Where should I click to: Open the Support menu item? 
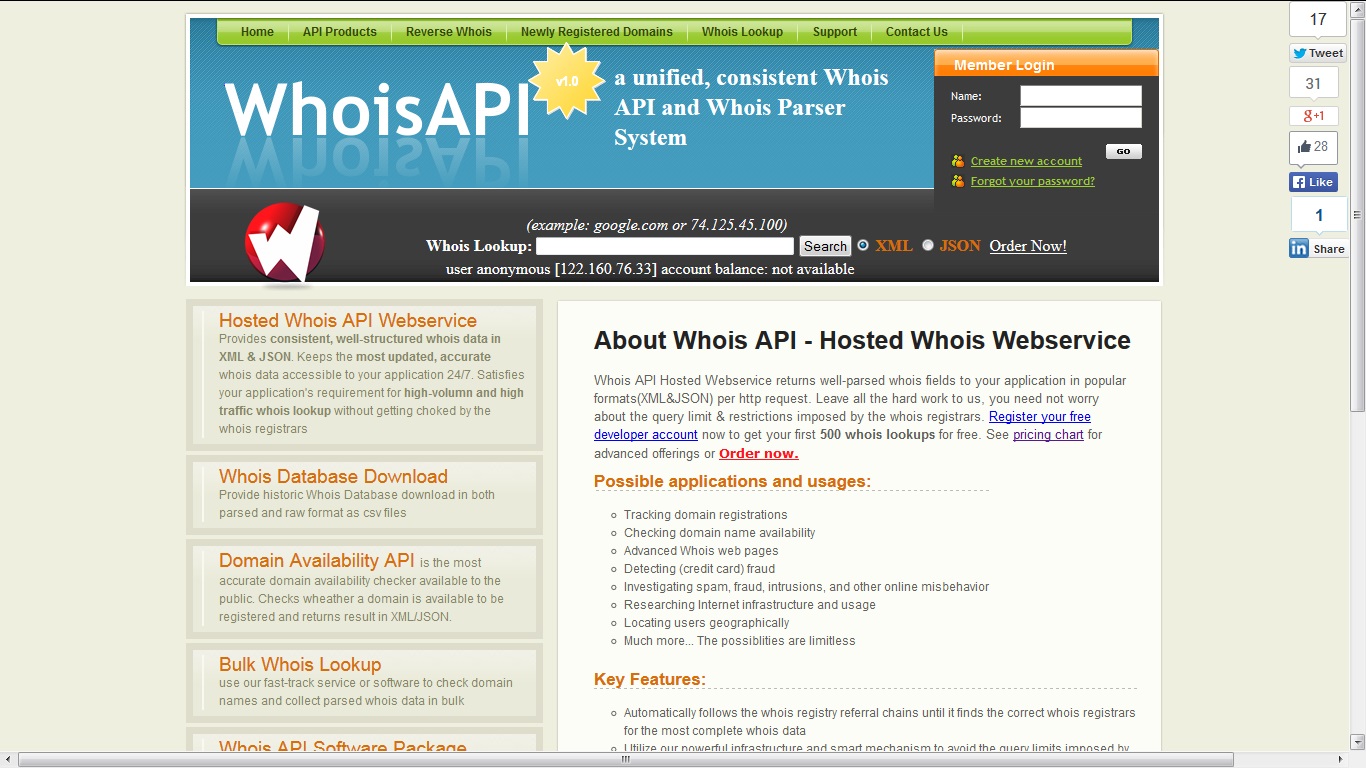coord(835,32)
